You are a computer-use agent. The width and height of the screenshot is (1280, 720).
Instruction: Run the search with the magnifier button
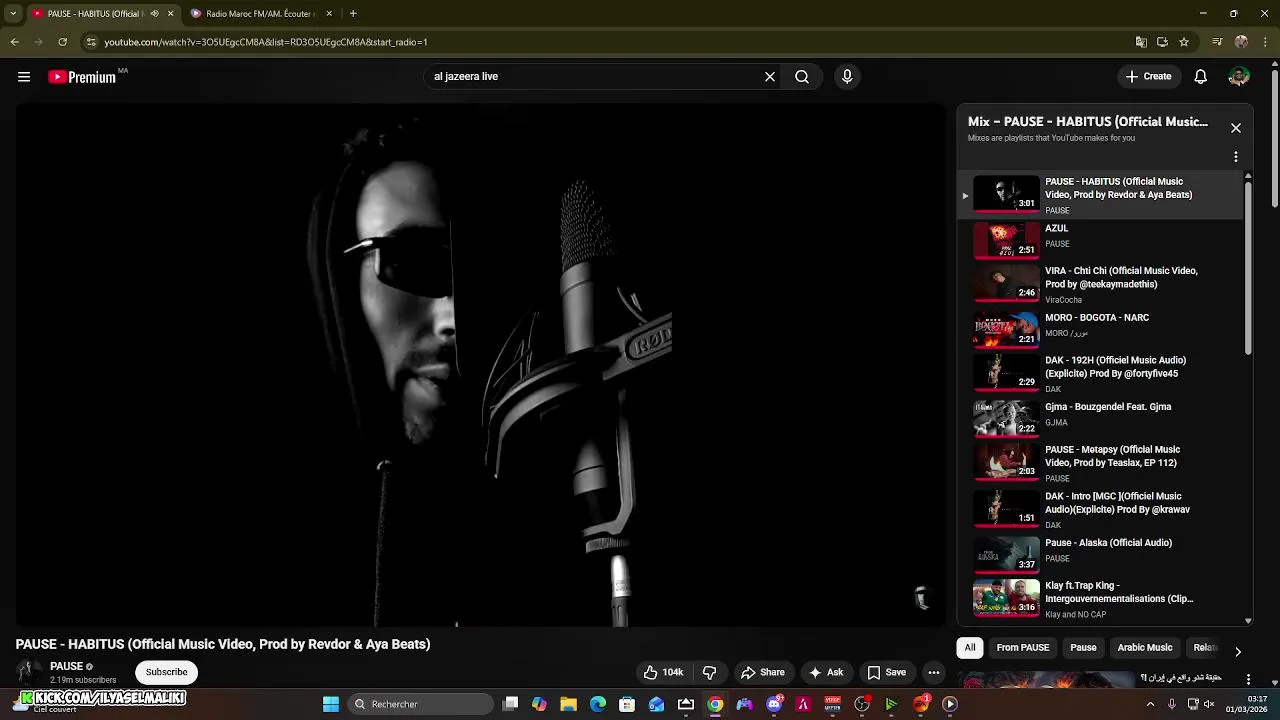(802, 77)
